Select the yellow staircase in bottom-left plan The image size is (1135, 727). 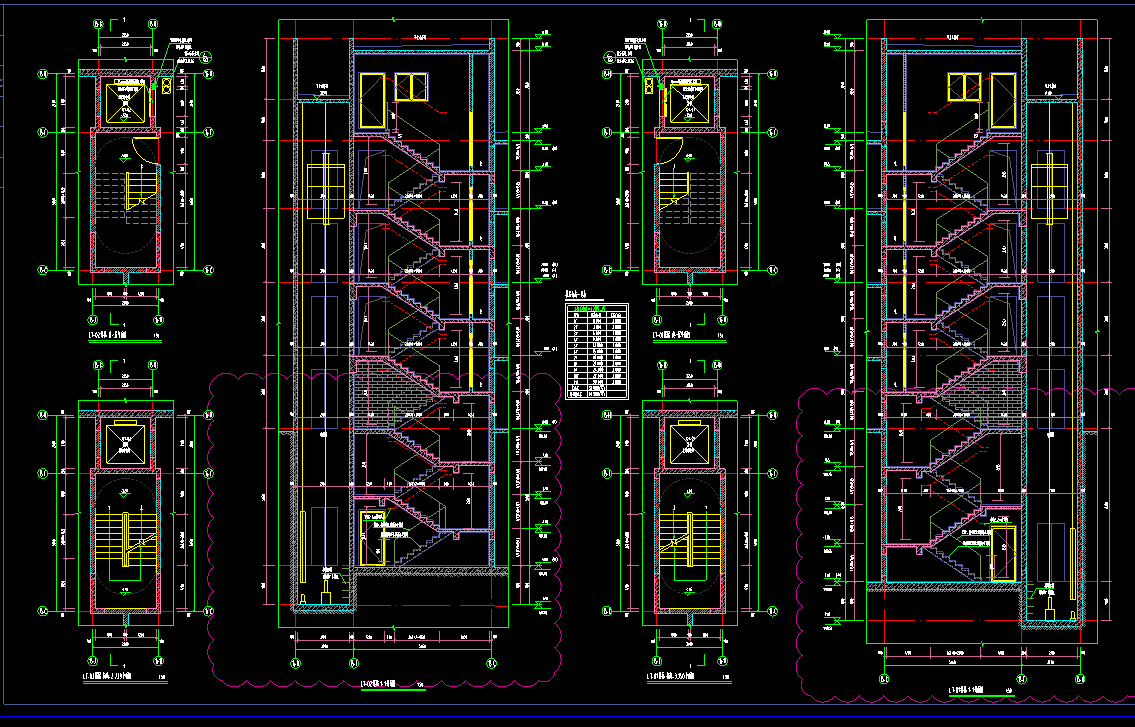point(117,541)
